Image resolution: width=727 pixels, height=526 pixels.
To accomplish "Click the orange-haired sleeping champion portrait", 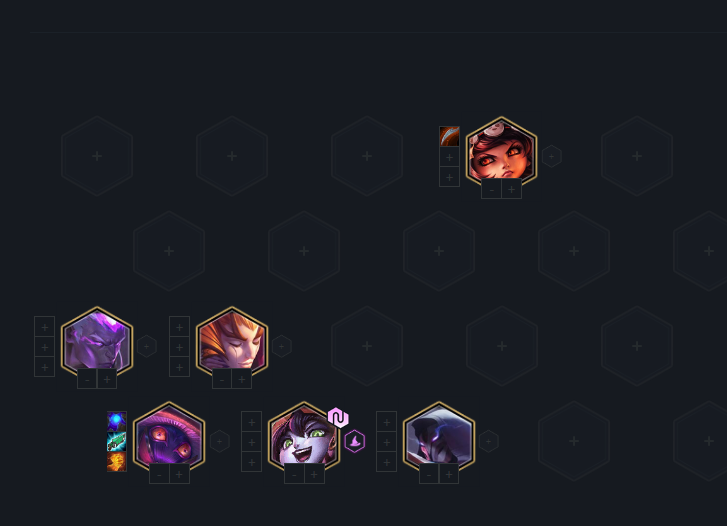I will [x=232, y=343].
